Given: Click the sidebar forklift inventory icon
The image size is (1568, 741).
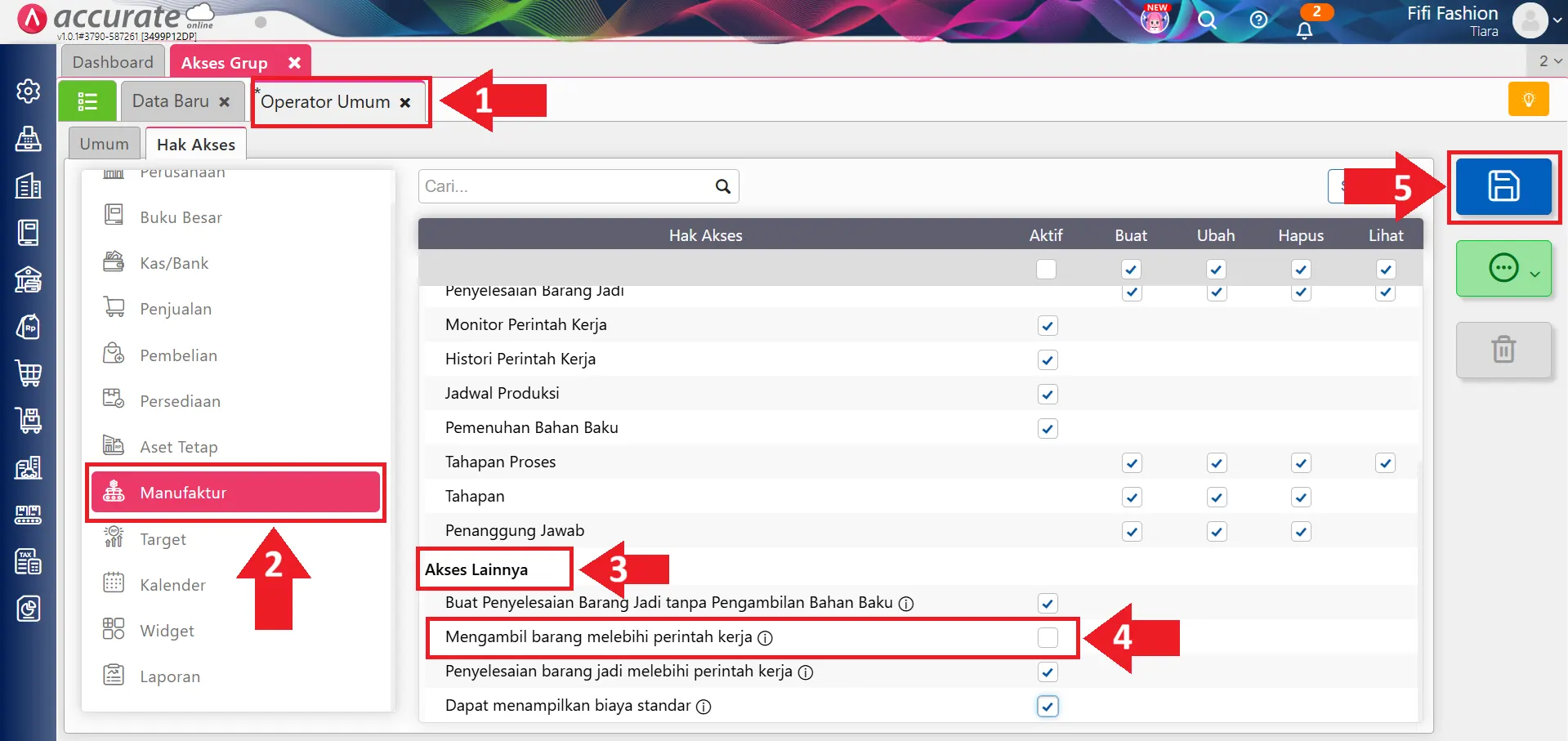Looking at the screenshot, I should tap(29, 420).
